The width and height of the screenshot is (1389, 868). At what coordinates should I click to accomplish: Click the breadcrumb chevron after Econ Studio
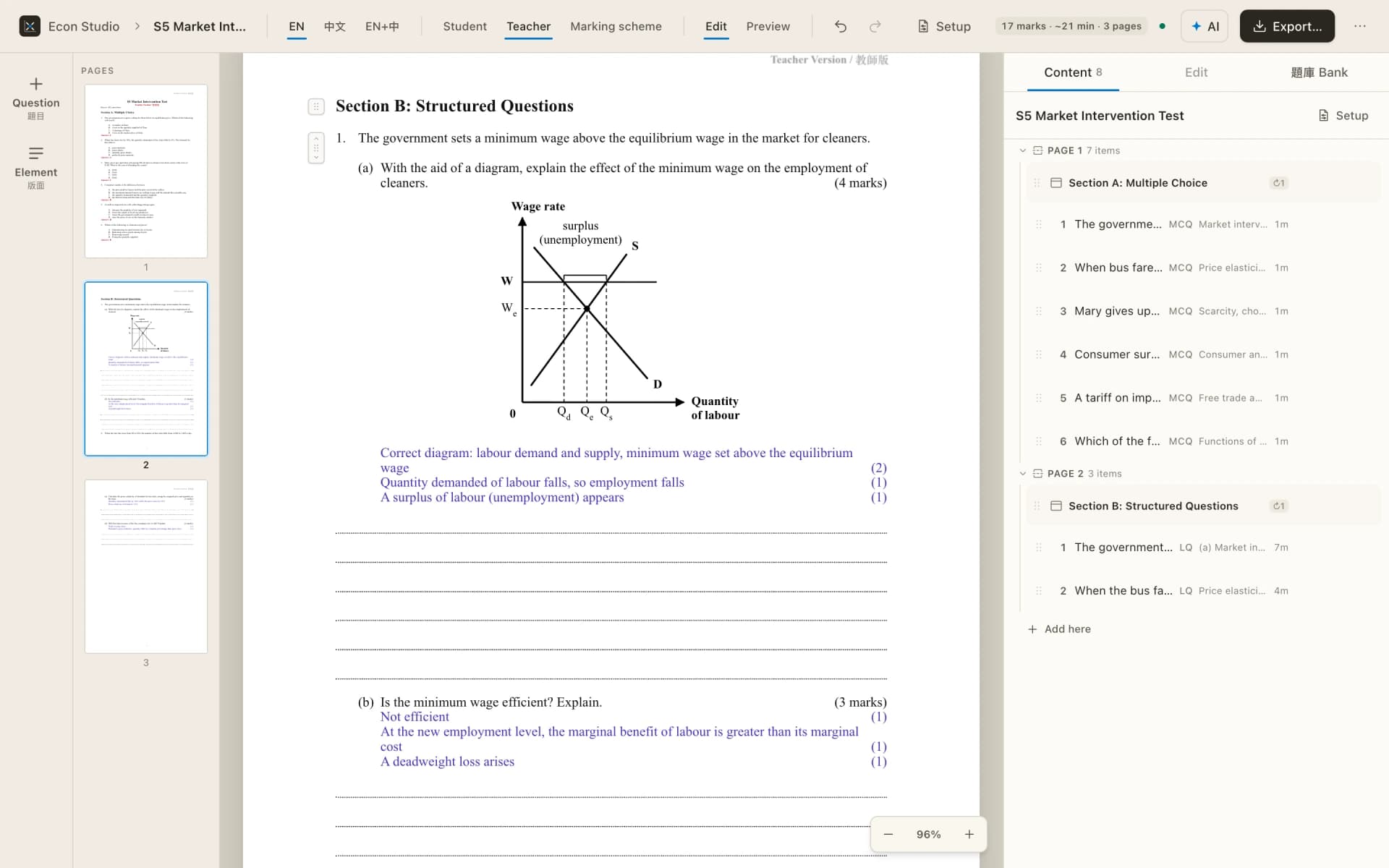pyautogui.click(x=137, y=26)
